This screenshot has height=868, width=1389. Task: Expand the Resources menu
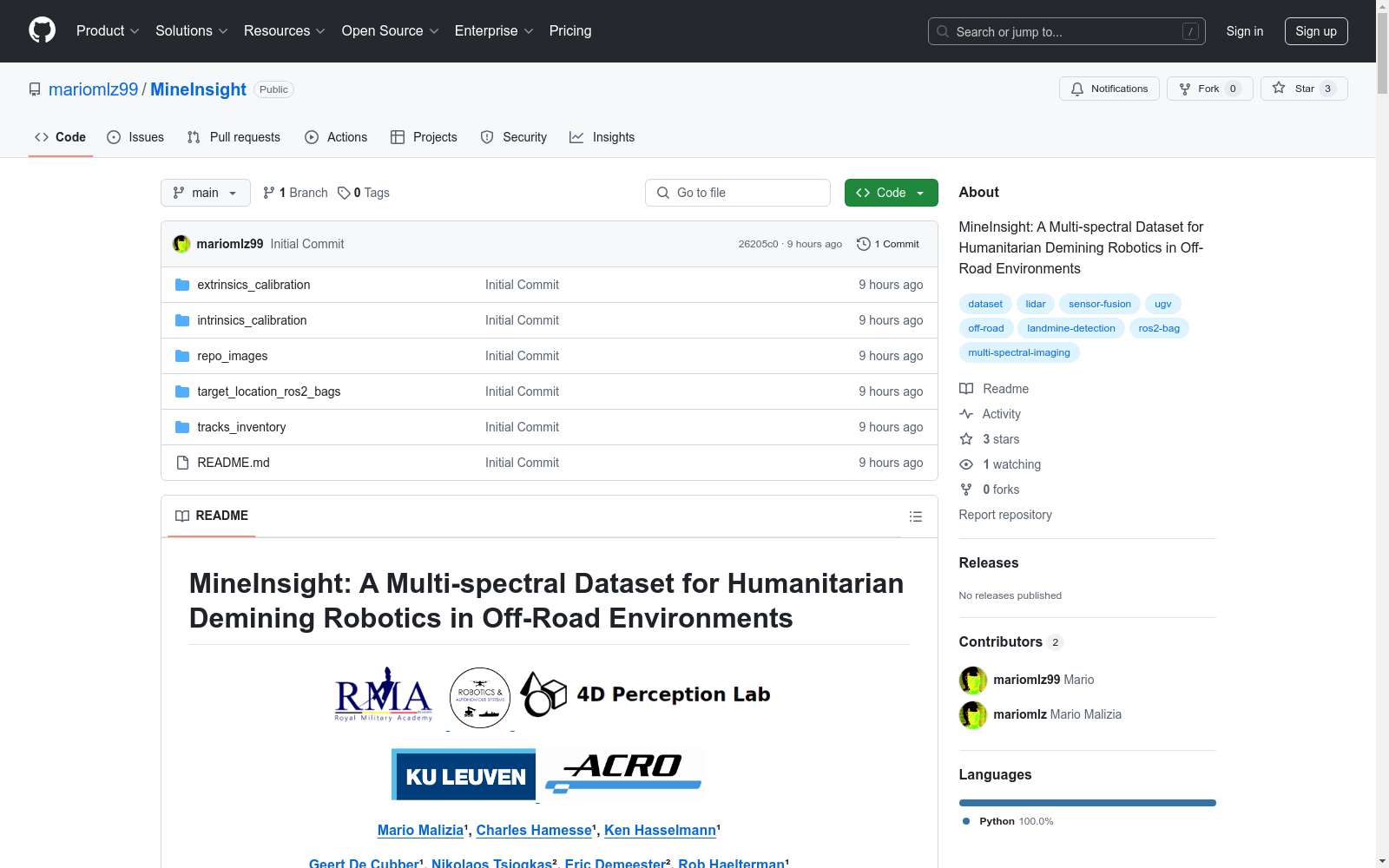coord(285,31)
